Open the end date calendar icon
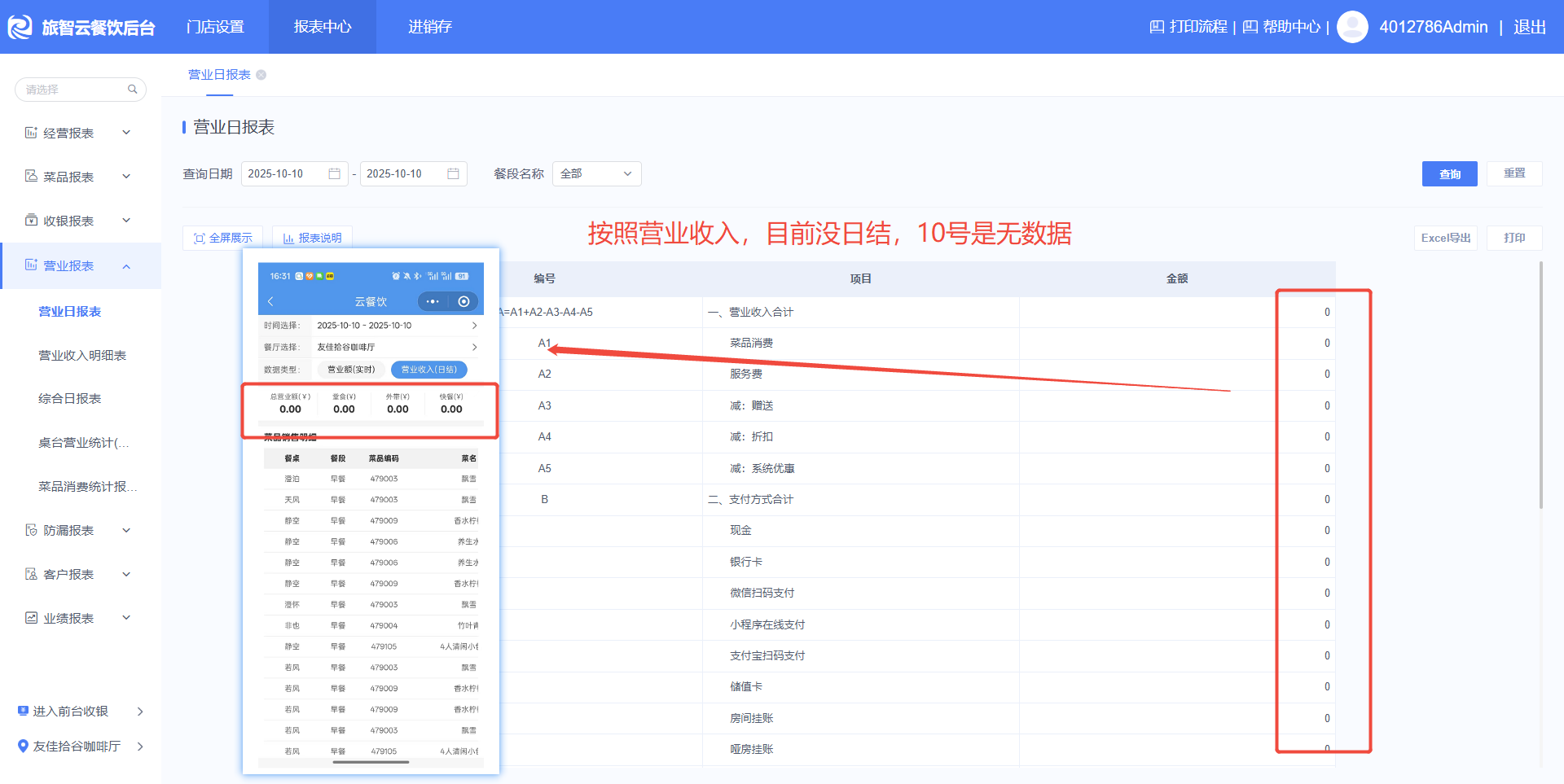This screenshot has width=1564, height=784. [453, 173]
